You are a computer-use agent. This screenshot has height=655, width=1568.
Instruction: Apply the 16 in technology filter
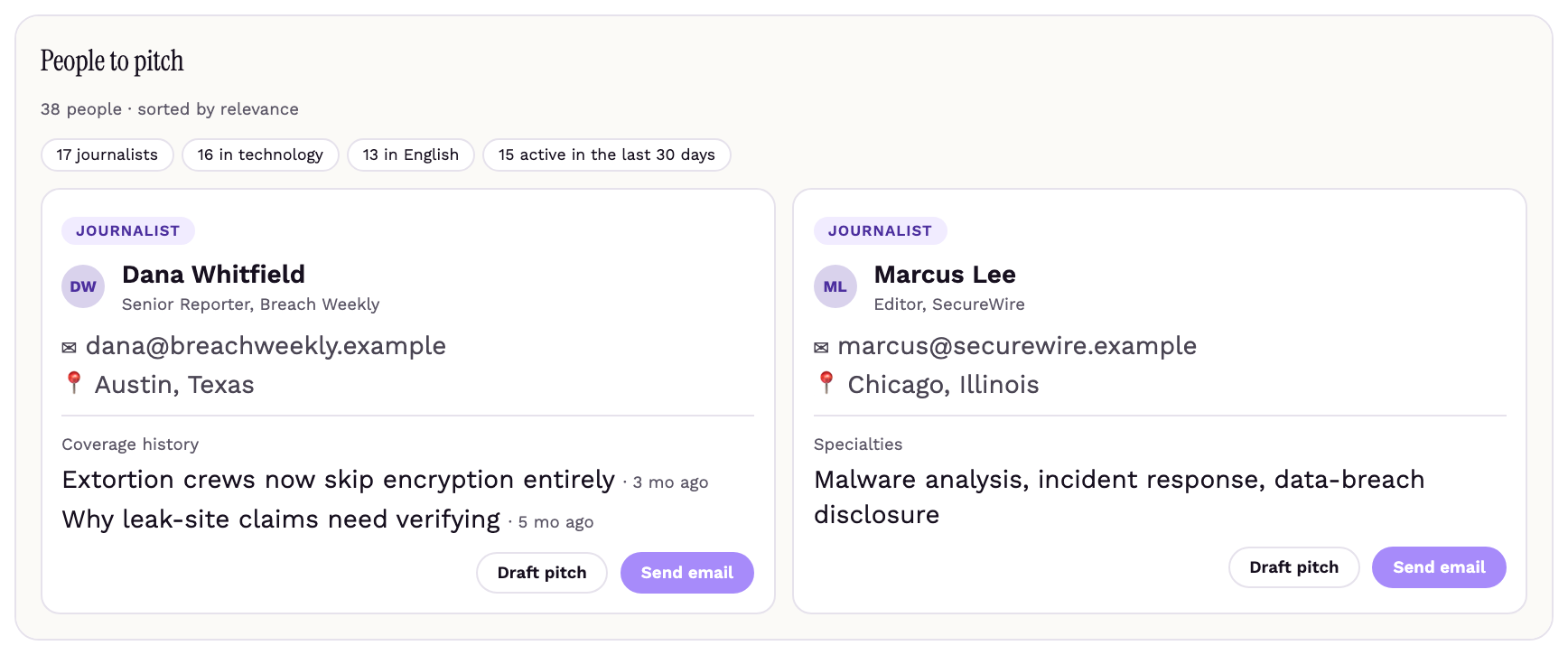click(260, 154)
